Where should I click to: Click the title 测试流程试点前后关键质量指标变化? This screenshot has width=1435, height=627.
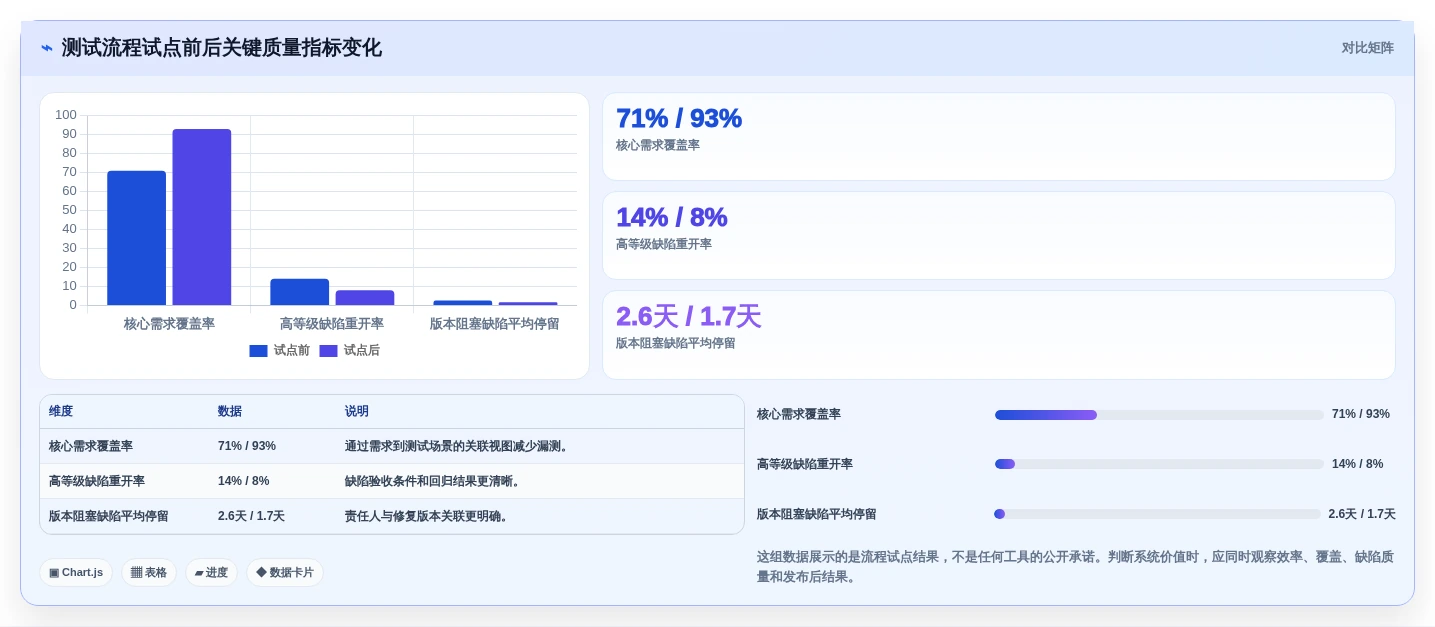[x=222, y=48]
